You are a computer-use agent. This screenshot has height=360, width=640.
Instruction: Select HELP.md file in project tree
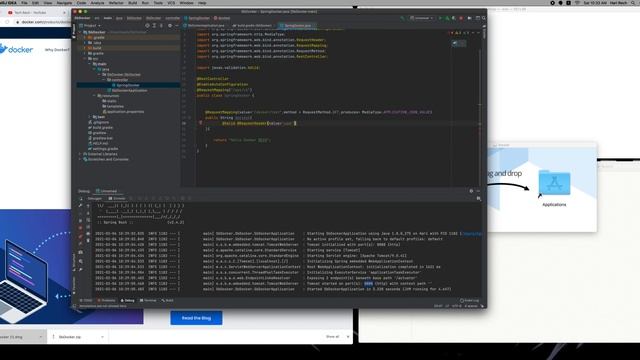pos(98,144)
